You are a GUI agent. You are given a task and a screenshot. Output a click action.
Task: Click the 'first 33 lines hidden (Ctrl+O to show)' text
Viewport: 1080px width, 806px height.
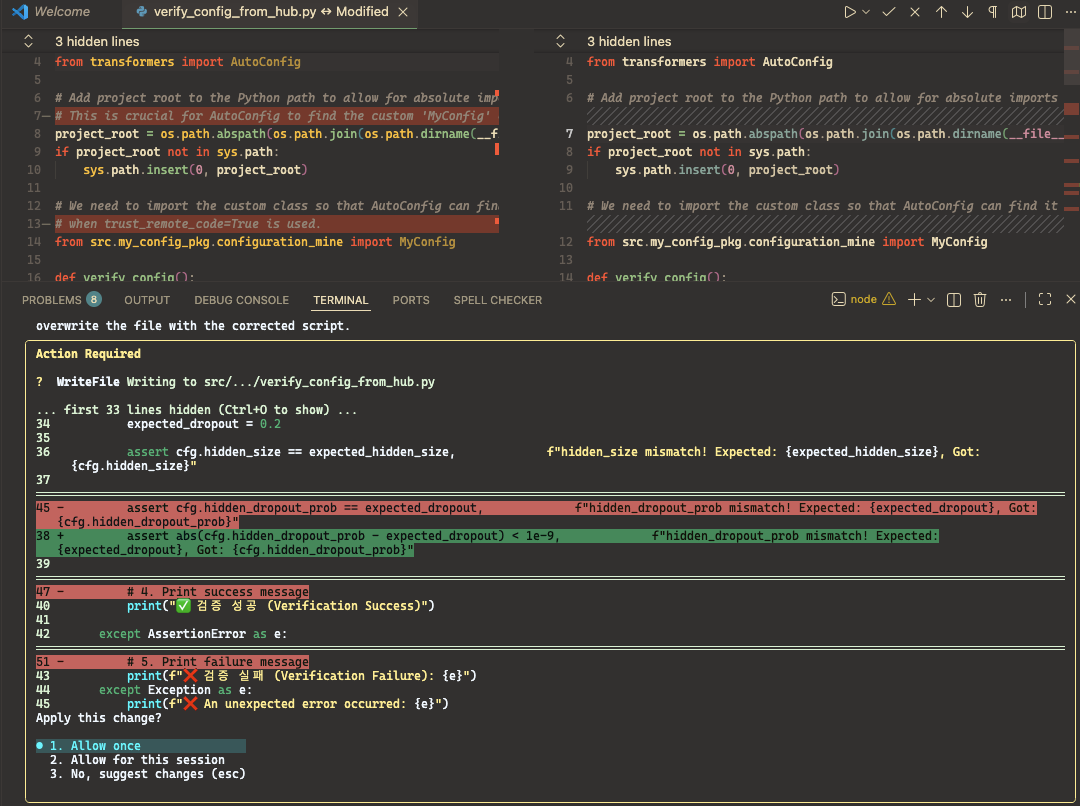pos(196,409)
